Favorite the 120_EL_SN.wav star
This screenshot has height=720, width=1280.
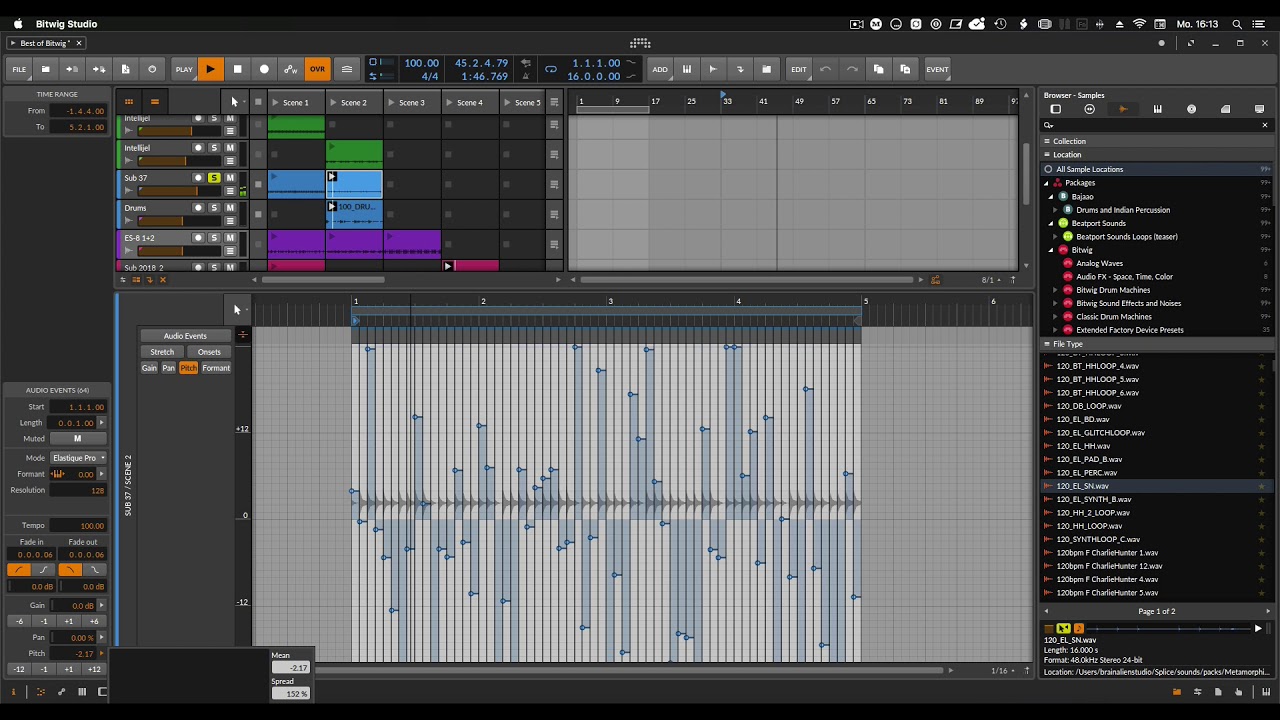(x=1261, y=486)
